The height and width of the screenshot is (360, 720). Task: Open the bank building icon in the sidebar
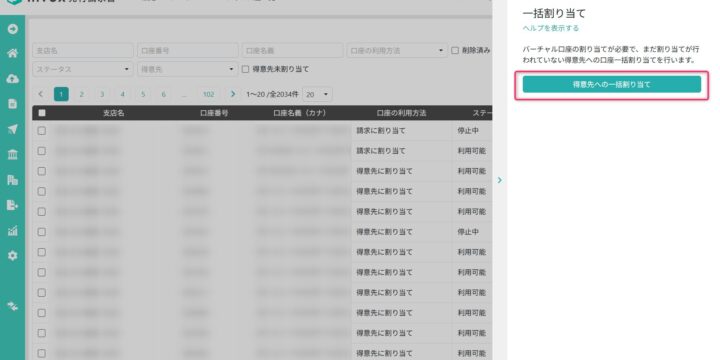(x=12, y=155)
